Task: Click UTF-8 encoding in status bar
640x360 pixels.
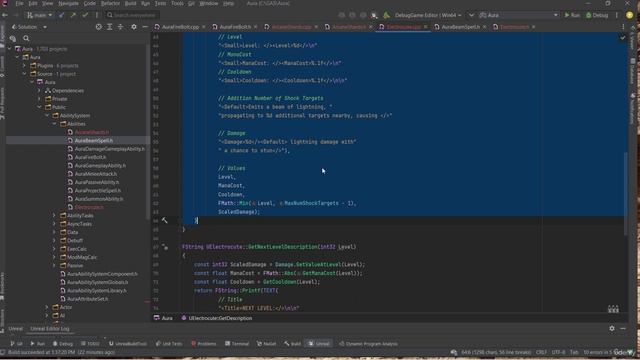Action: (x=558, y=352)
